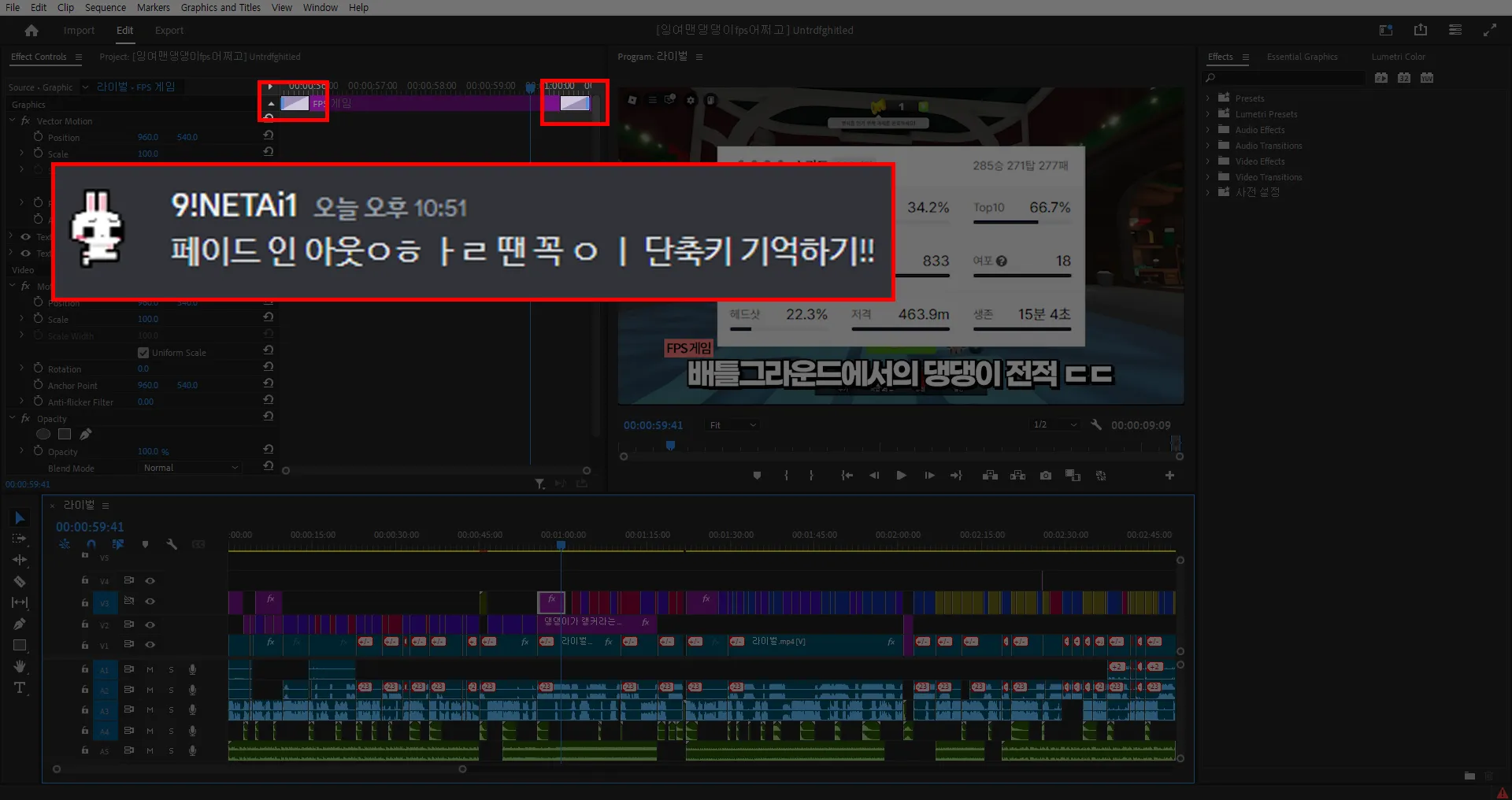The image size is (1512, 800).
Task: Open the Sequence menu
Action: 106,7
